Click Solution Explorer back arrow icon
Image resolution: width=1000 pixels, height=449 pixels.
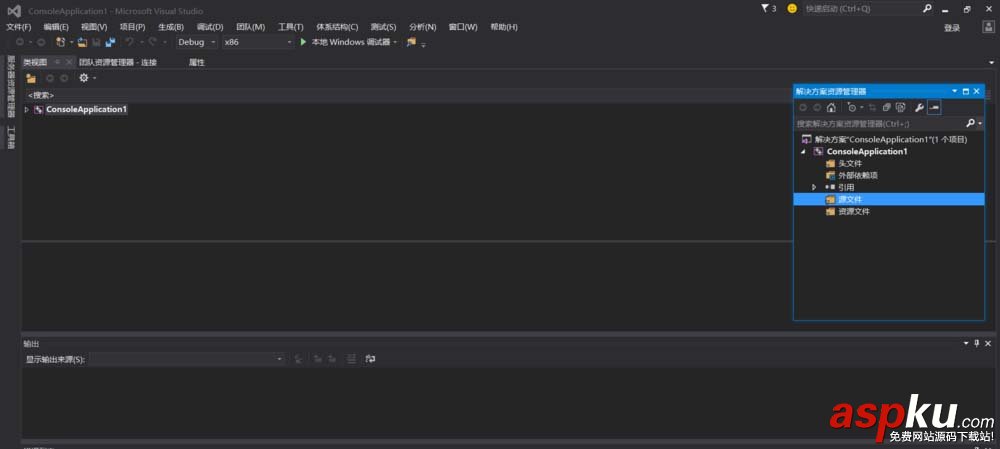click(803, 108)
